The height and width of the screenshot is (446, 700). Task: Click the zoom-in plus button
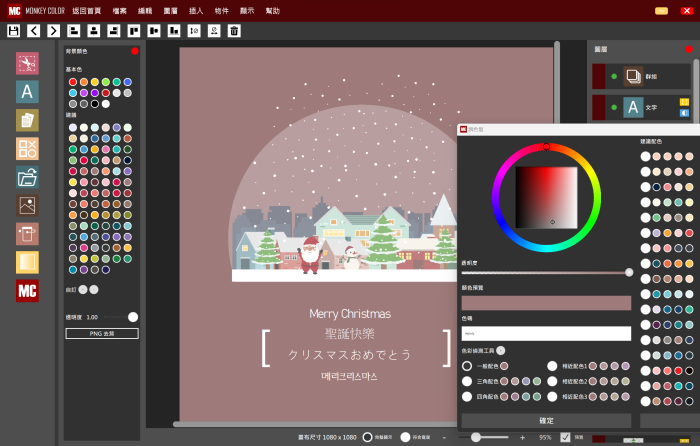pos(522,437)
